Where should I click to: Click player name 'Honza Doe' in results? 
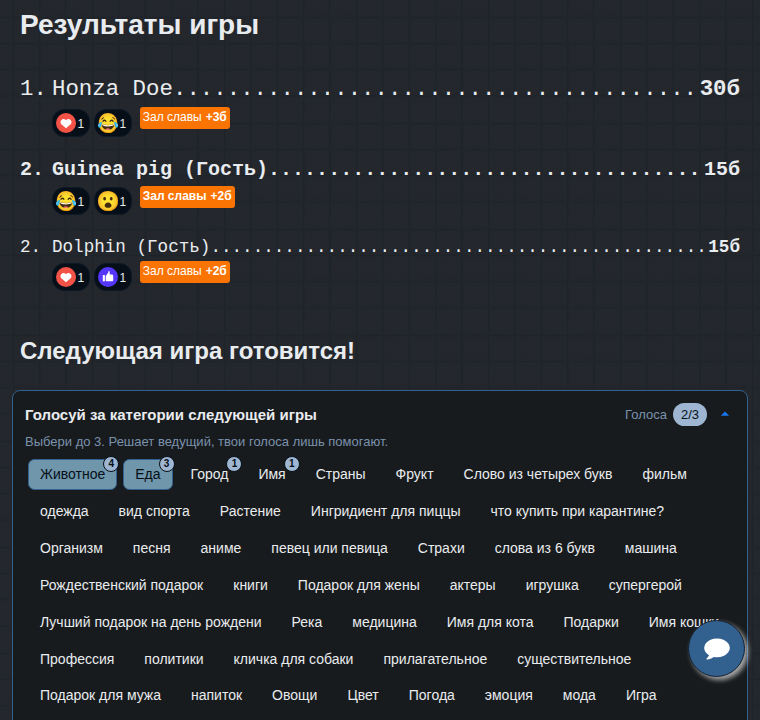pyautogui.click(x=112, y=88)
